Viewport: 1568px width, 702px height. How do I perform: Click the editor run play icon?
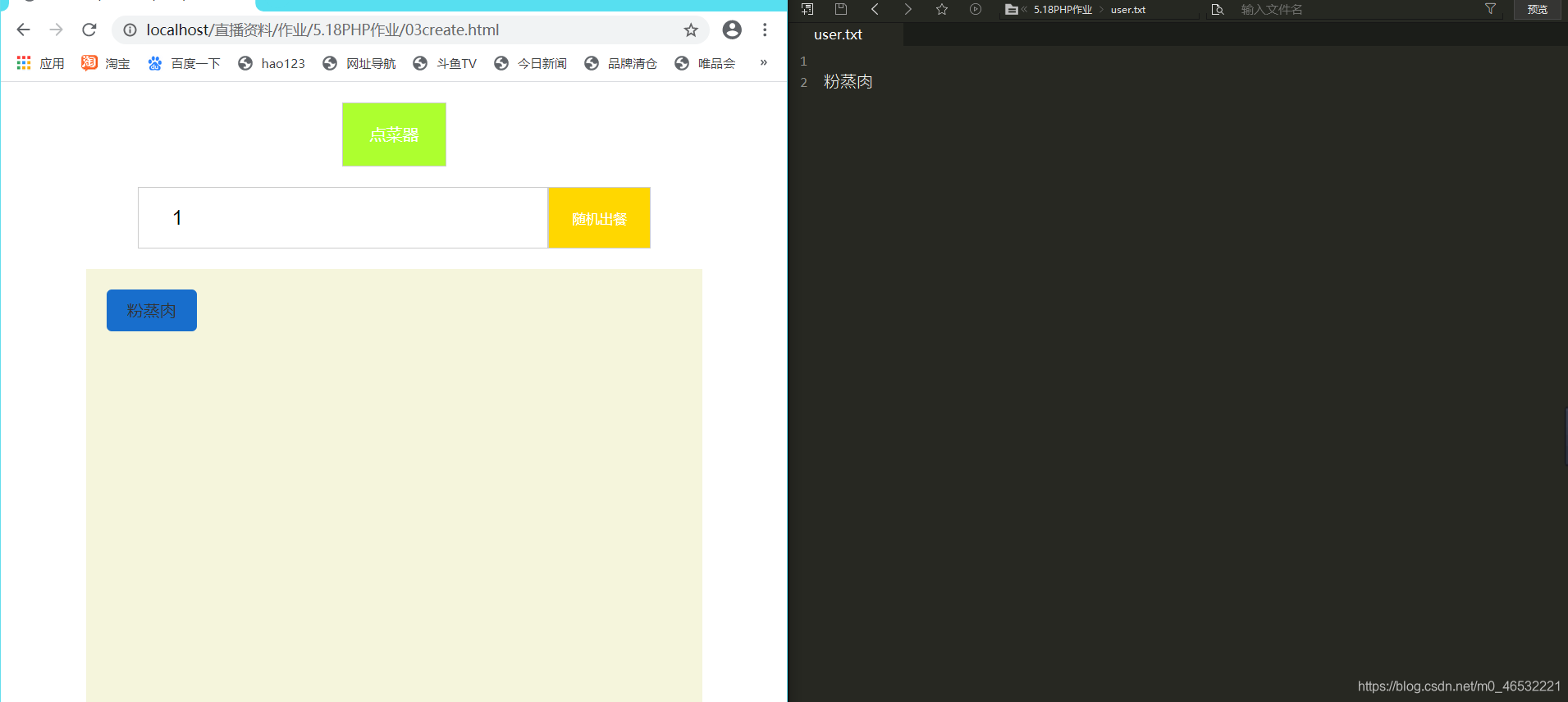coord(976,9)
